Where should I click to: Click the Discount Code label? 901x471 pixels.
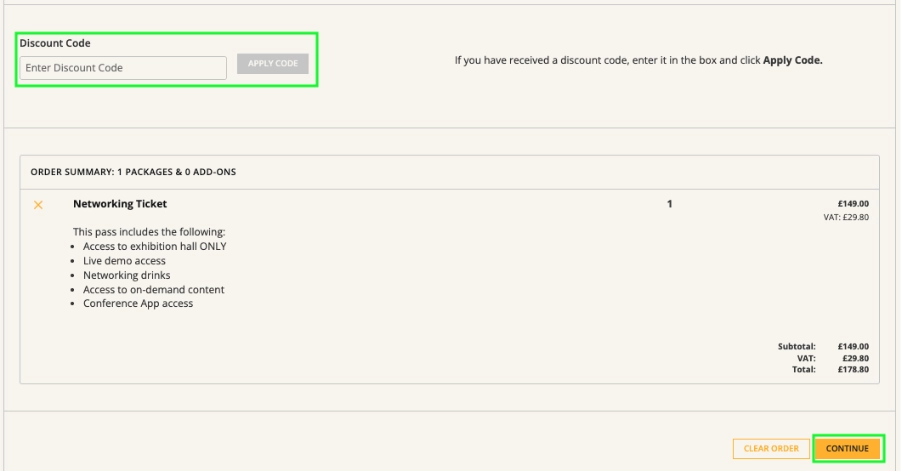click(48, 43)
